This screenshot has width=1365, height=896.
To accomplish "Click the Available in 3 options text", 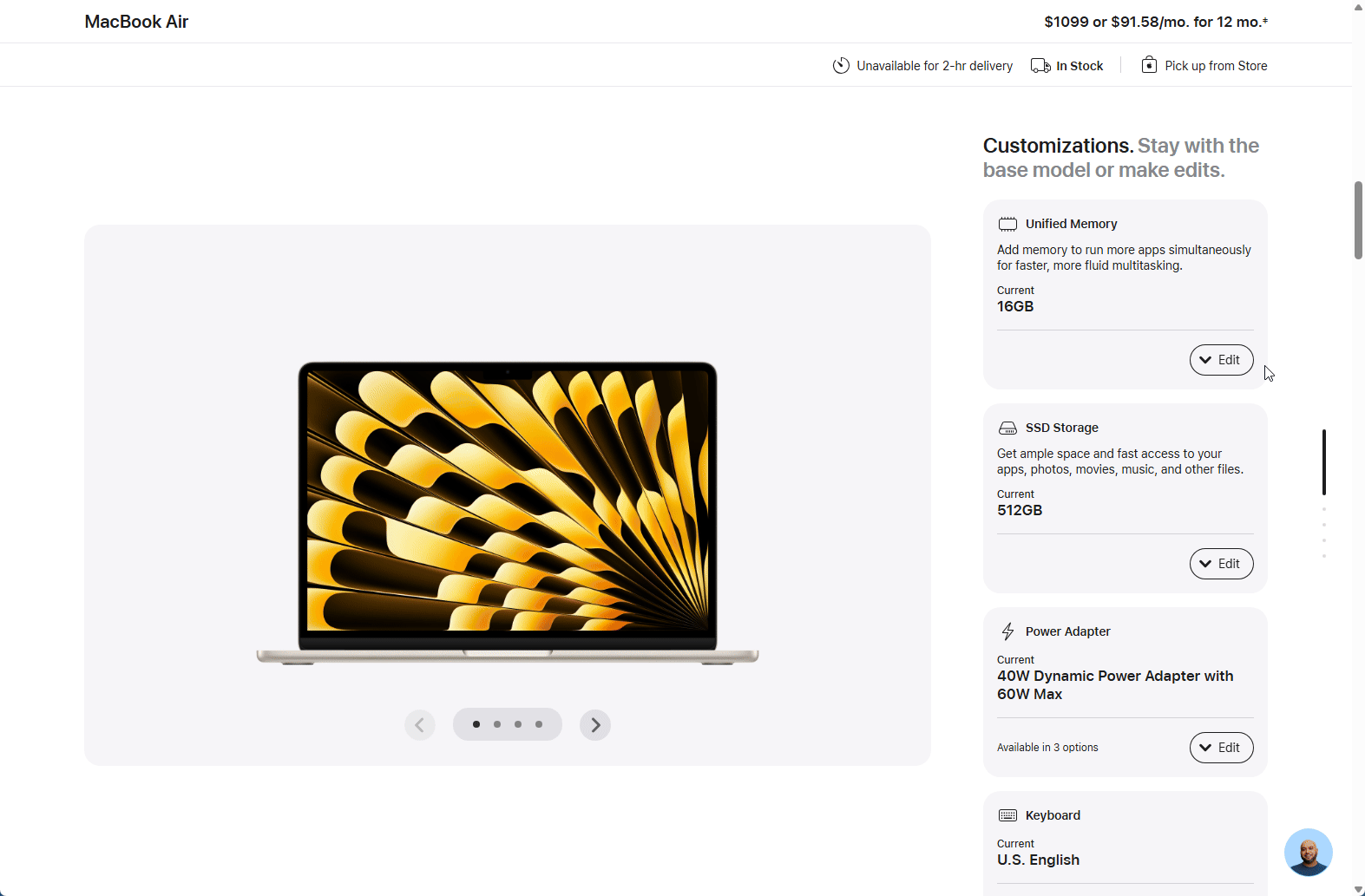I will (x=1047, y=748).
